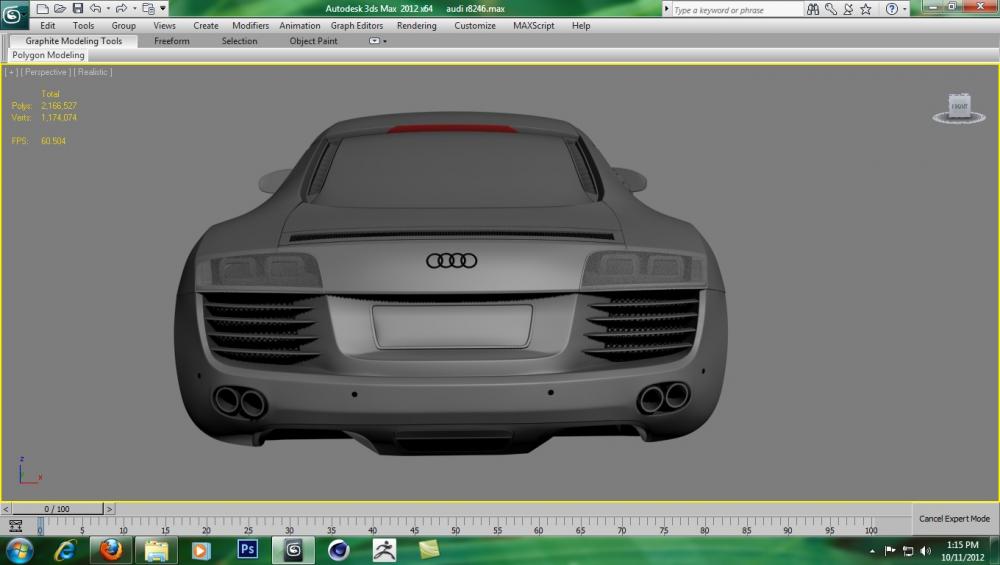Open Firefox from the taskbar
The image size is (1000, 565).
(x=110, y=550)
